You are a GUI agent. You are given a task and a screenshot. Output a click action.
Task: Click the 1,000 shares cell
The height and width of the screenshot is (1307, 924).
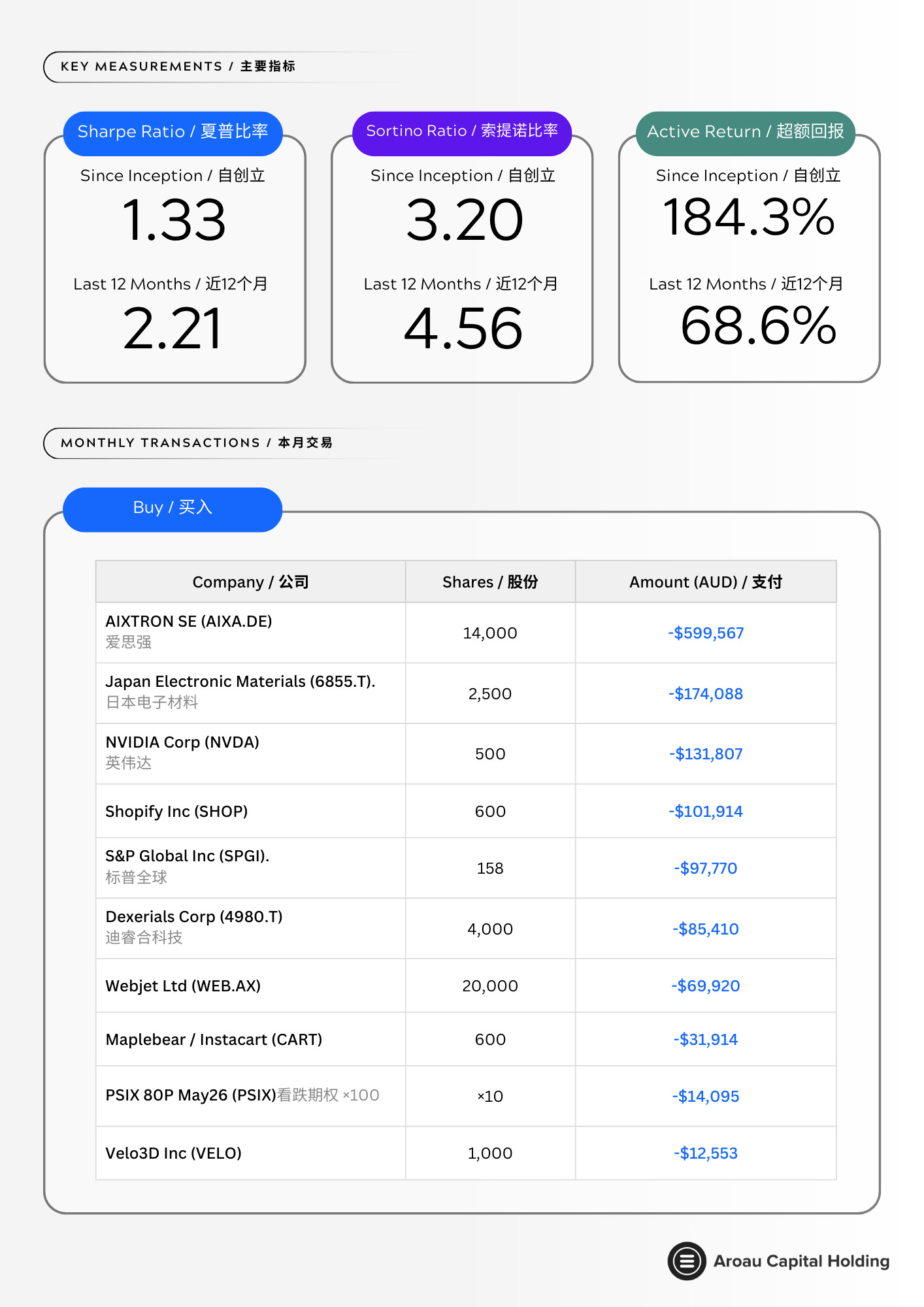point(490,1153)
